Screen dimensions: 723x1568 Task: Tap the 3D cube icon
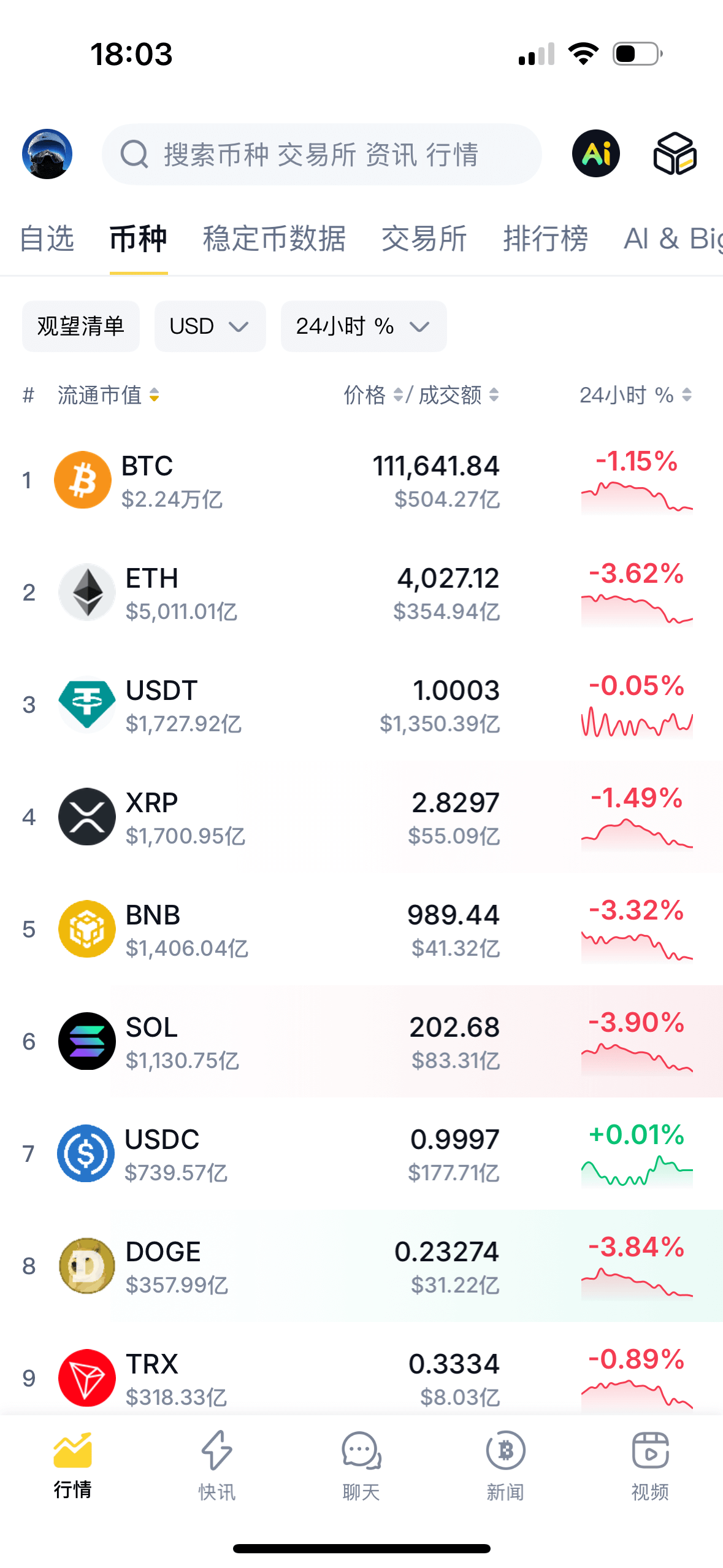pos(675,154)
